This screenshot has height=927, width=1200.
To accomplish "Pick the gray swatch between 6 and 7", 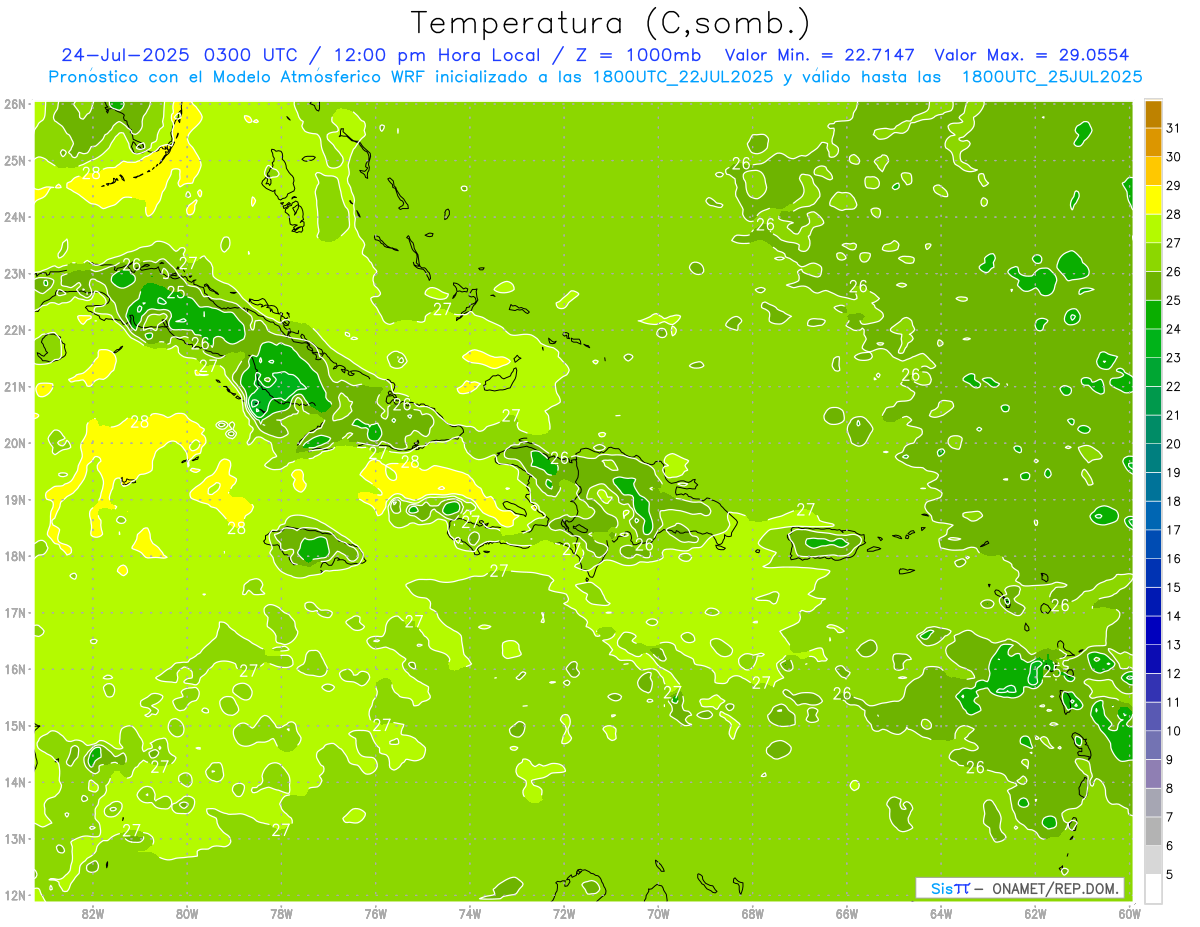I will (x=1153, y=831).
